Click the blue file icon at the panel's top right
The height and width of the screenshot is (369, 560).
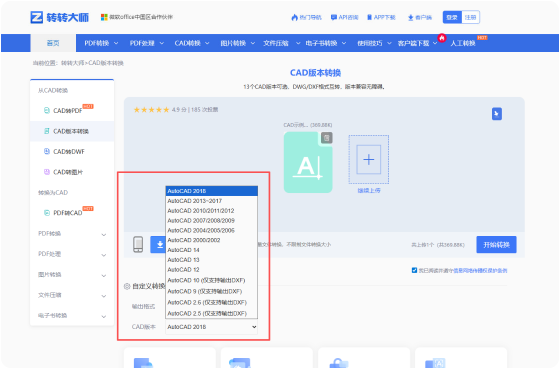click(x=497, y=114)
